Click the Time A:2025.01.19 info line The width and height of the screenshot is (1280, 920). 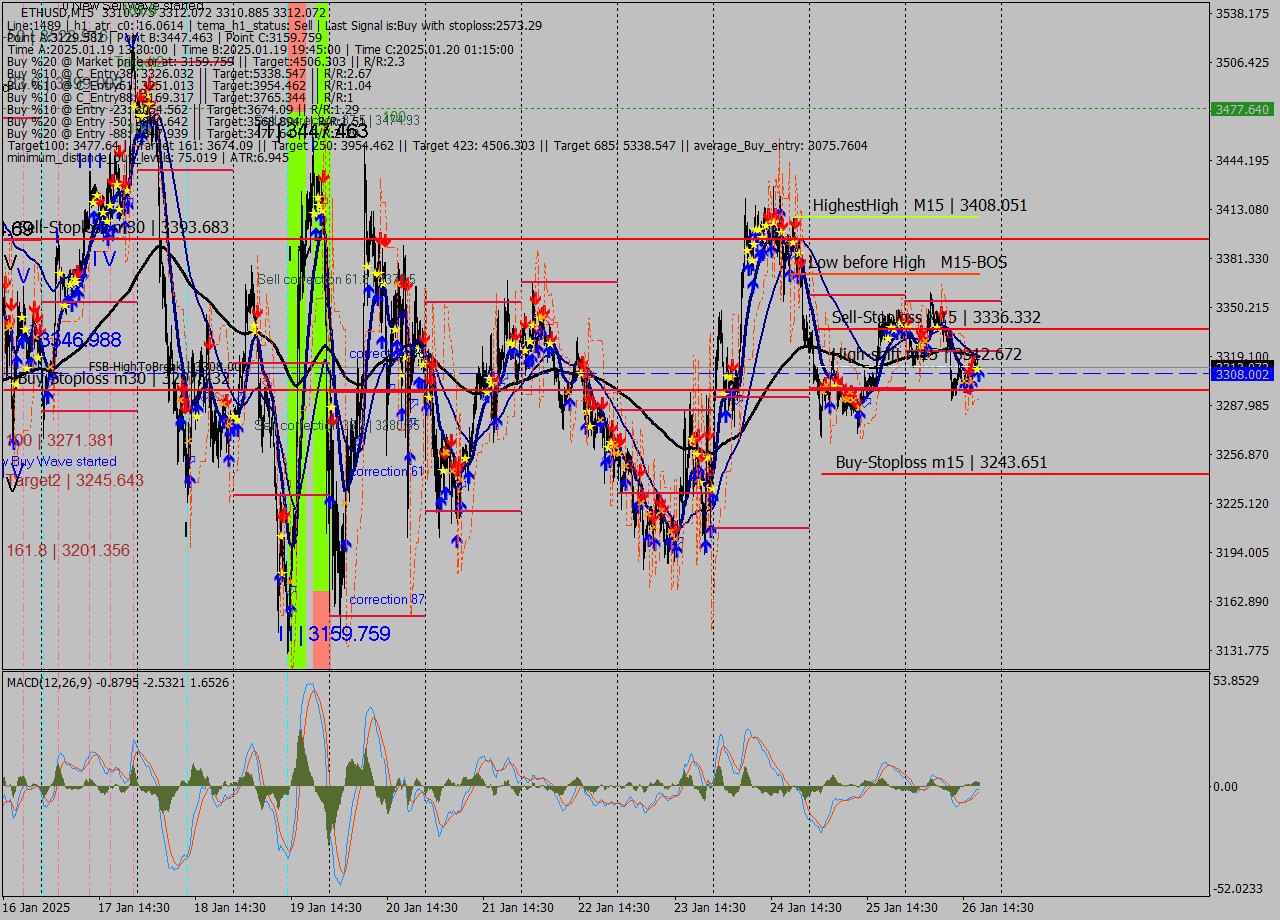pos(260,49)
